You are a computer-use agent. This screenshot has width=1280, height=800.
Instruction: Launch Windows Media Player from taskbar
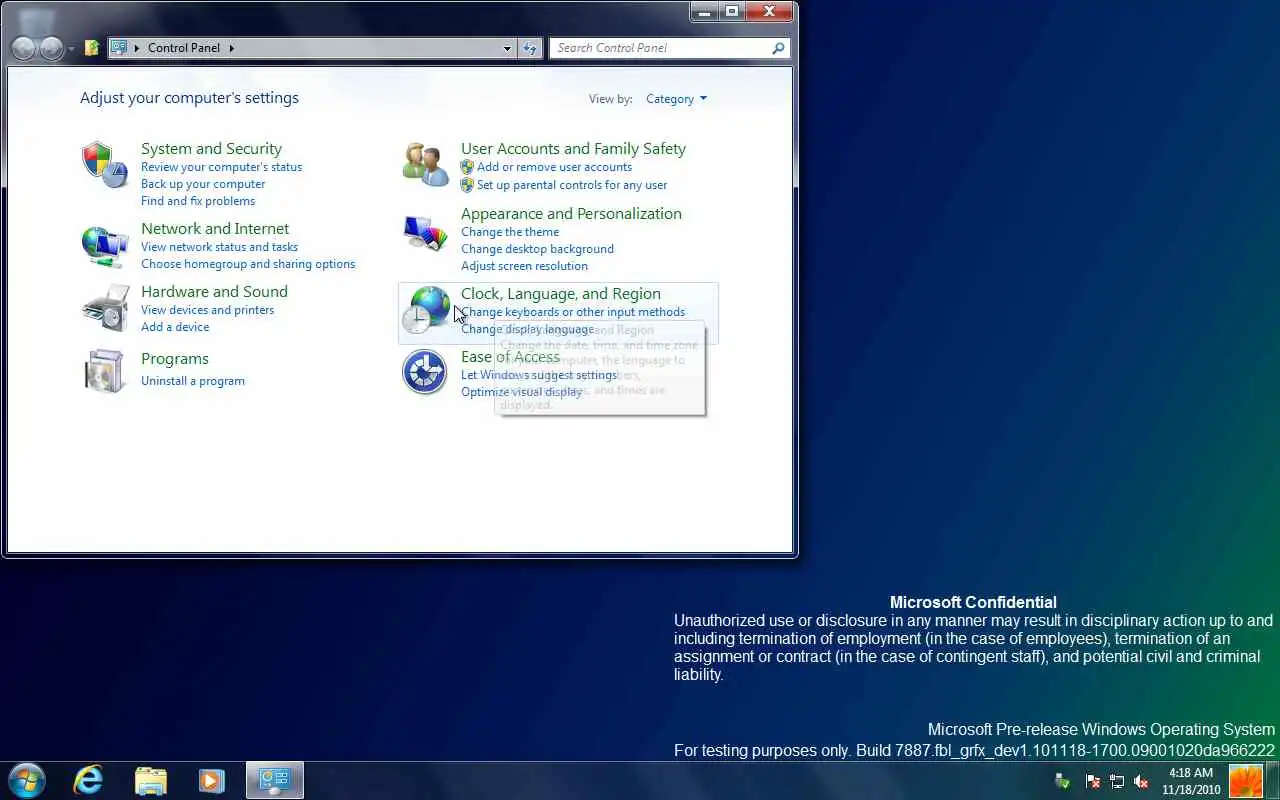(x=211, y=780)
